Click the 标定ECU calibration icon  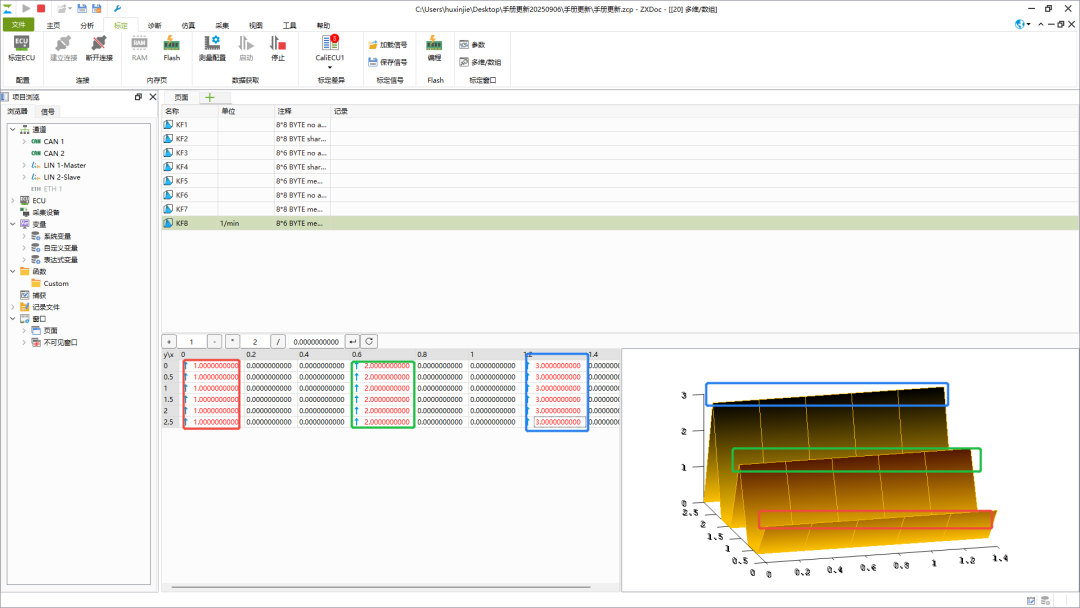click(x=22, y=47)
